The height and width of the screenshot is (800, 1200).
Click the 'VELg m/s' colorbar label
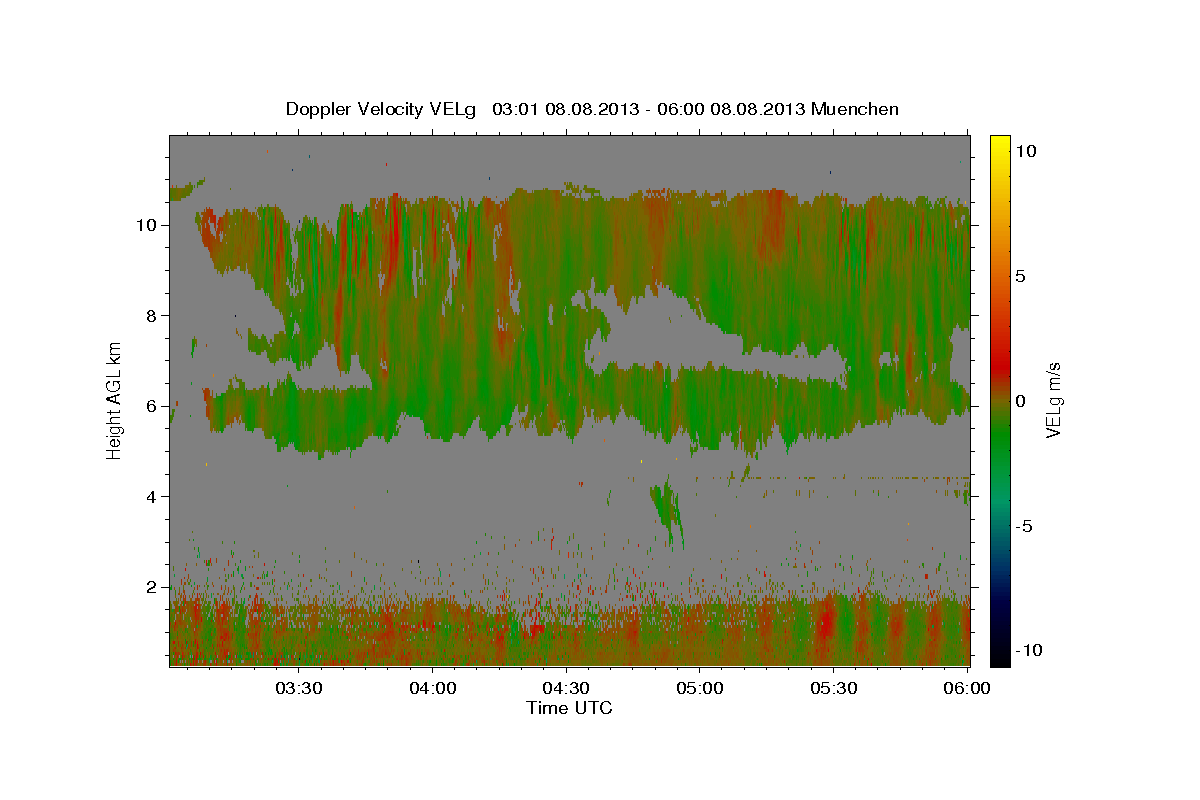click(1054, 398)
